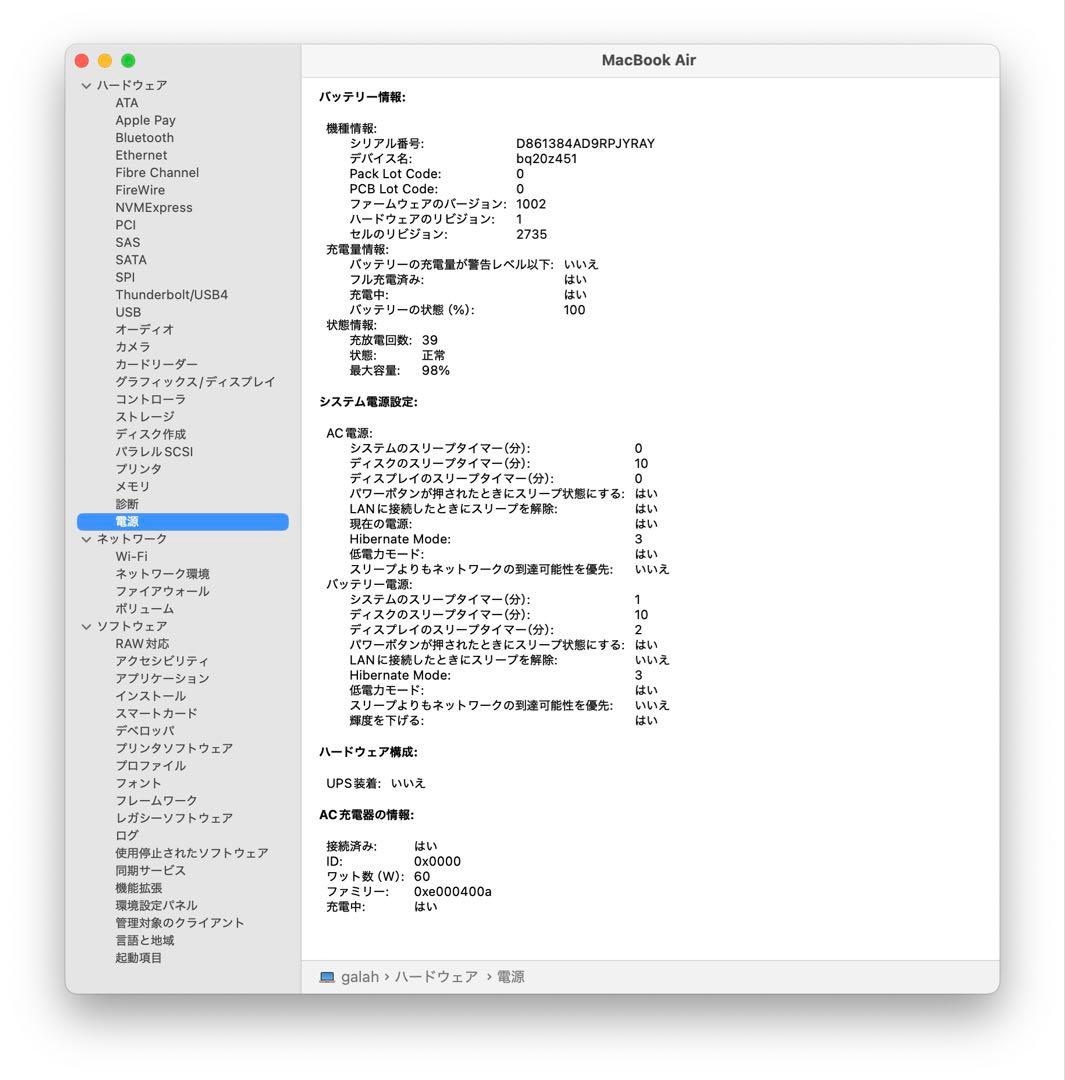Click the ファミリー value 0xe000400a
Viewport: 1065px width, 1080px height.
pyautogui.click(x=453, y=891)
